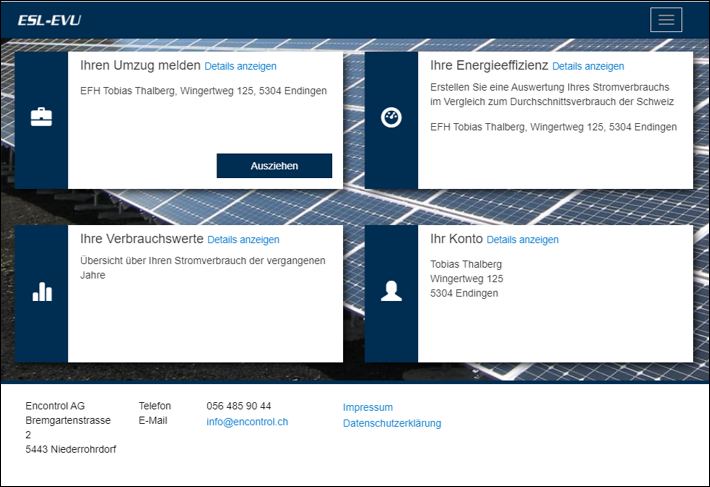Click 'Erstellen Sie eine Auswertung' description text
Image resolution: width=710 pixels, height=487 pixels.
coord(552,94)
